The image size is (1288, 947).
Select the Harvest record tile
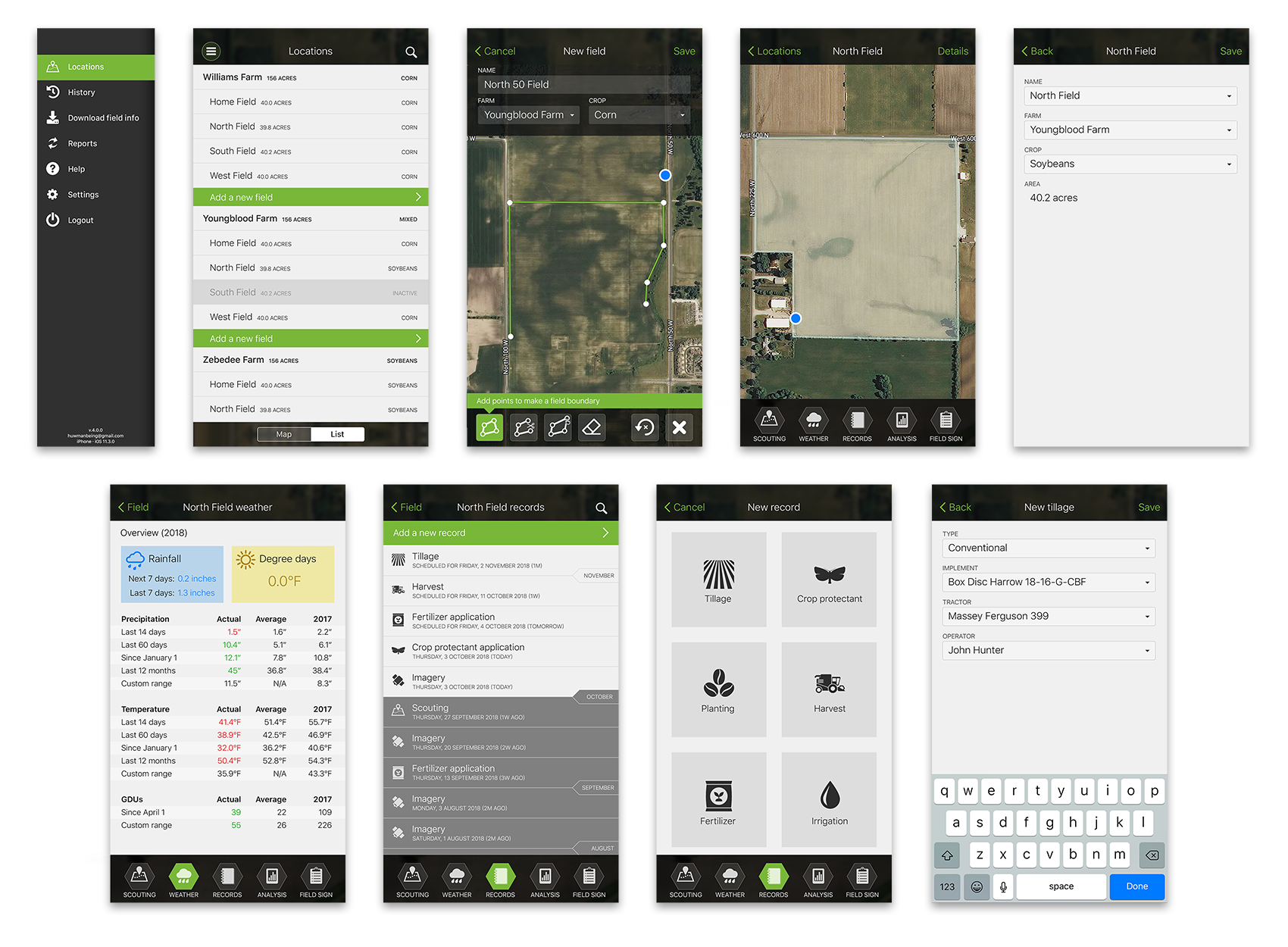(x=829, y=690)
